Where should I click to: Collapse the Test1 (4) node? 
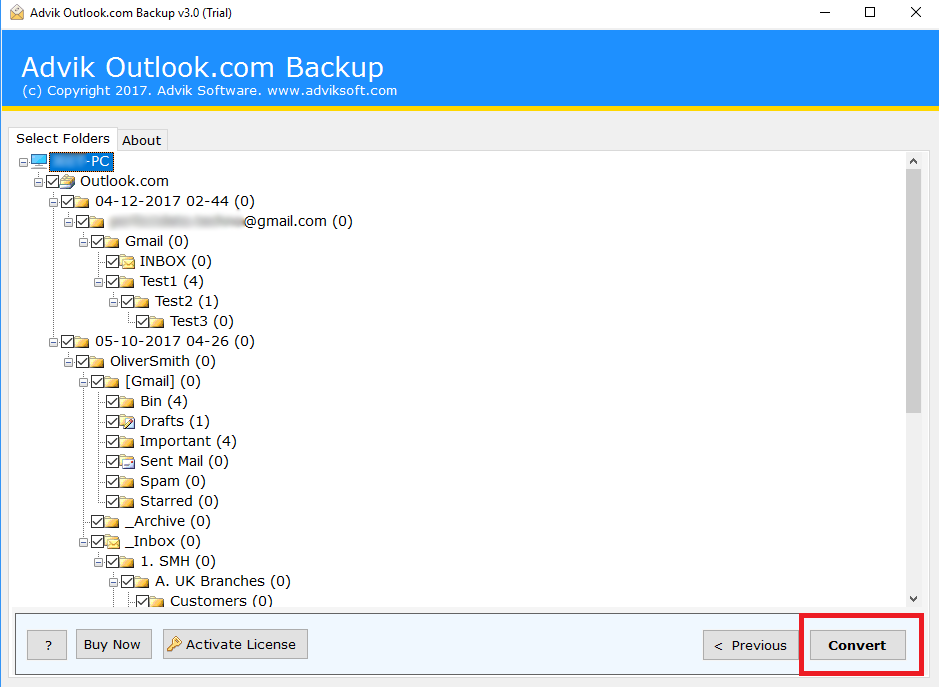click(x=98, y=282)
